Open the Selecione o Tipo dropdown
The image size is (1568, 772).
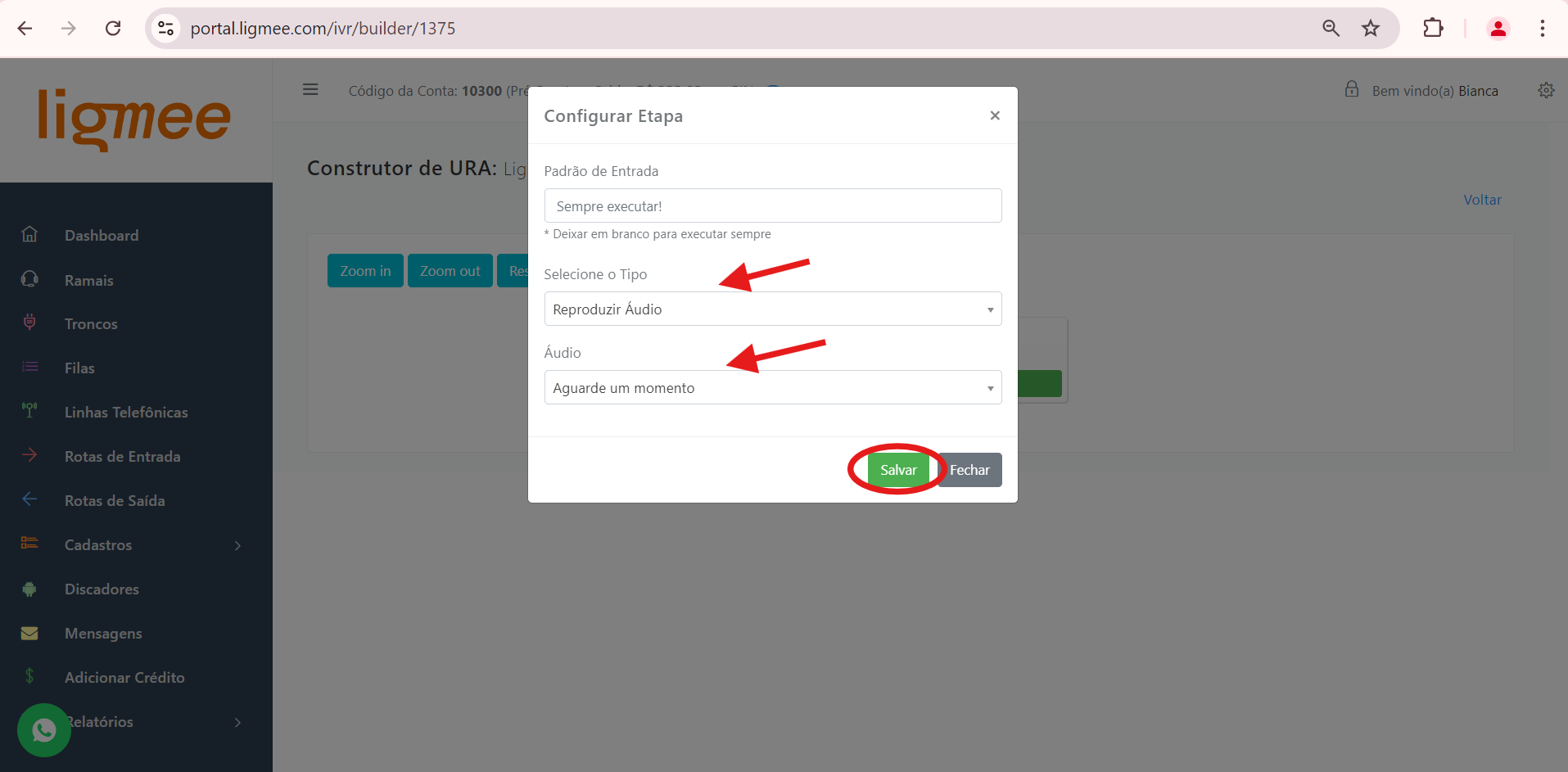click(x=772, y=309)
